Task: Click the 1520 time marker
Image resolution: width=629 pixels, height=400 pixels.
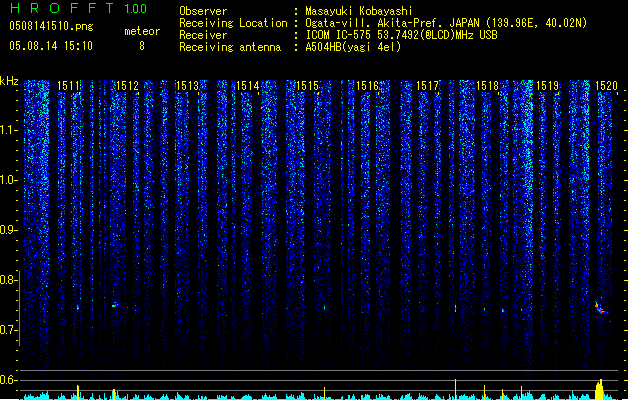Action: pyautogui.click(x=606, y=86)
